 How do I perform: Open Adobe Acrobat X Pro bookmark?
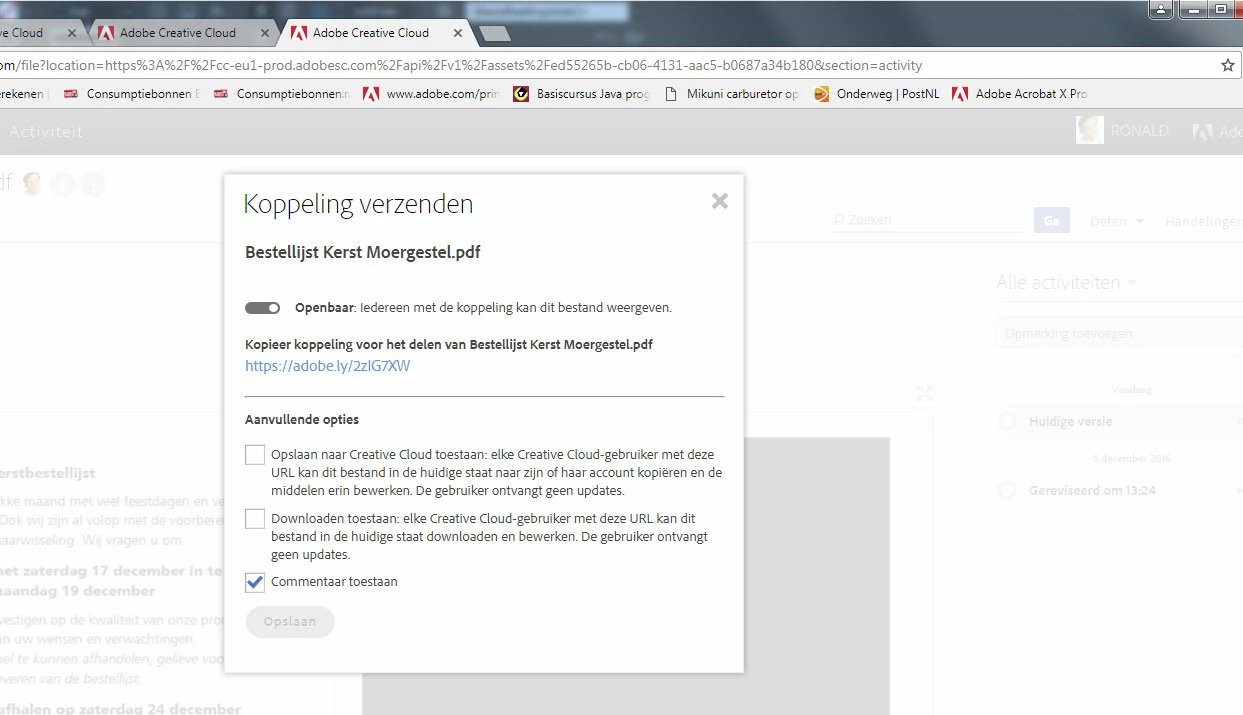(1019, 94)
